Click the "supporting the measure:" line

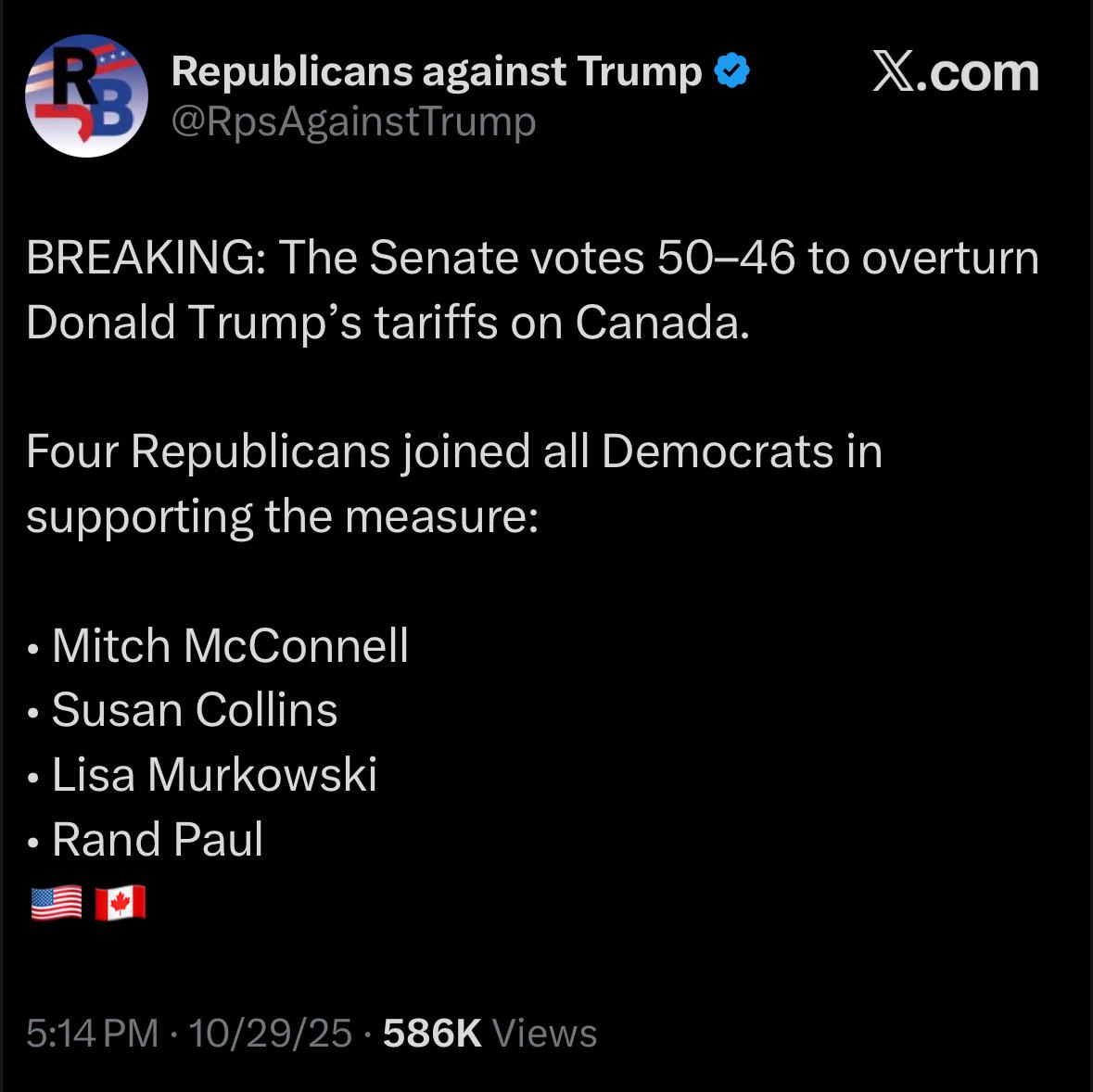[x=282, y=516]
